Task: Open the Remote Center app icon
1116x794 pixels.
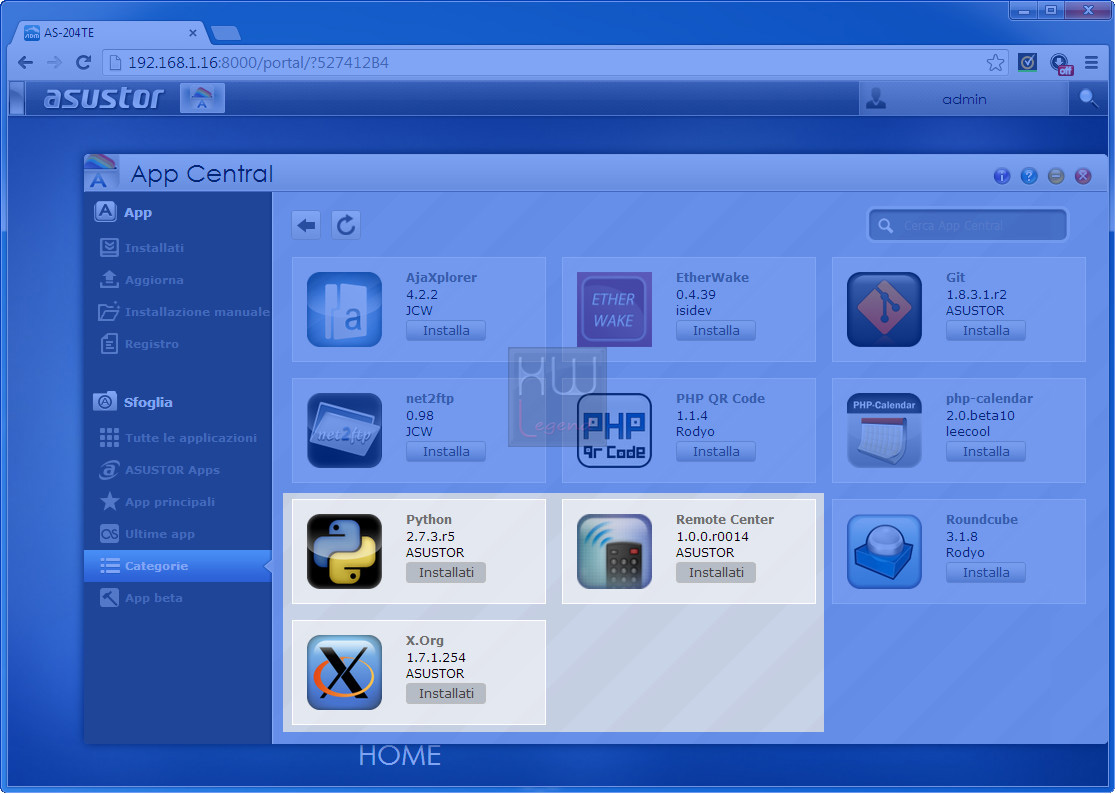Action: pyautogui.click(x=614, y=551)
